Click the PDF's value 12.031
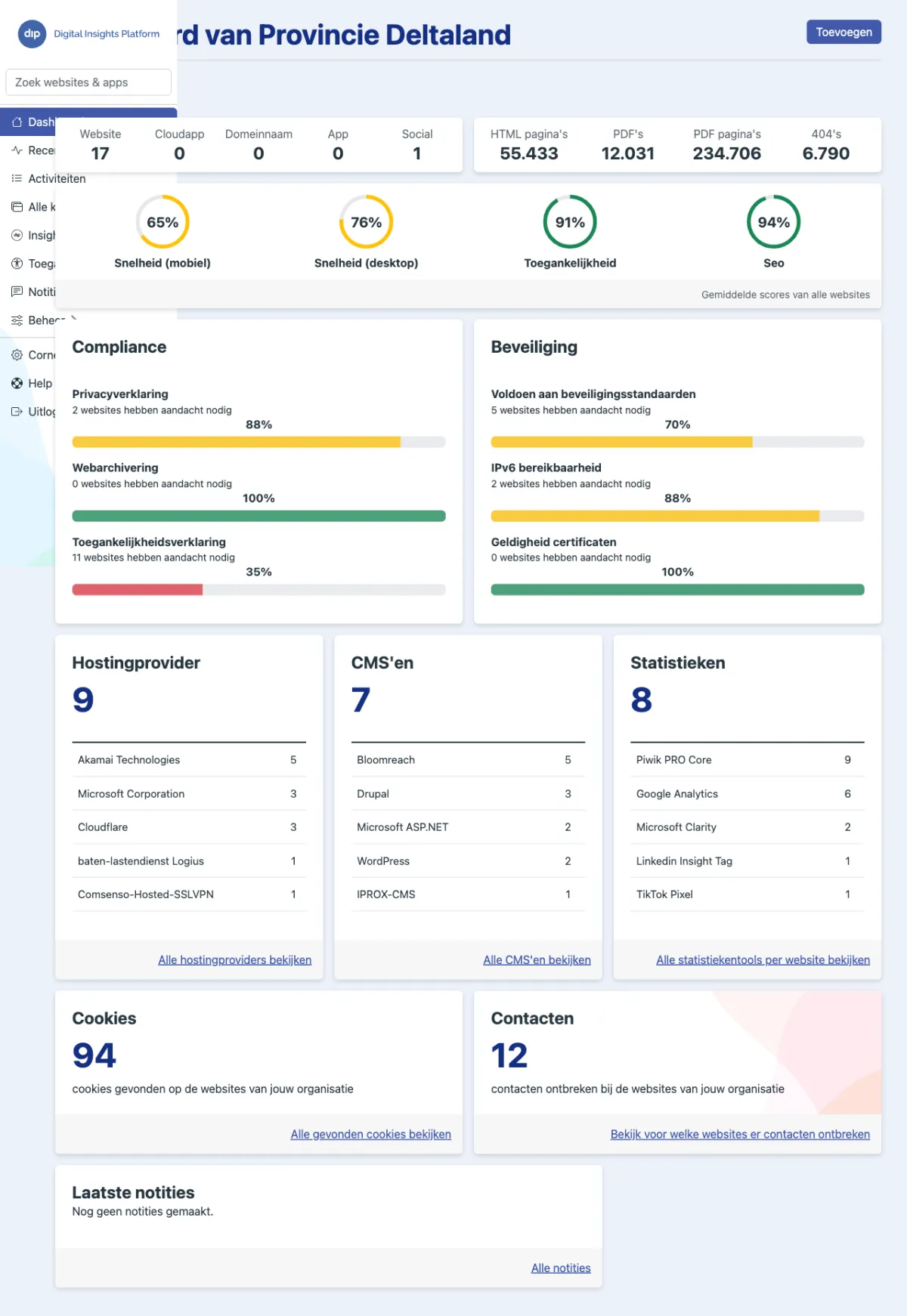 pos(627,153)
